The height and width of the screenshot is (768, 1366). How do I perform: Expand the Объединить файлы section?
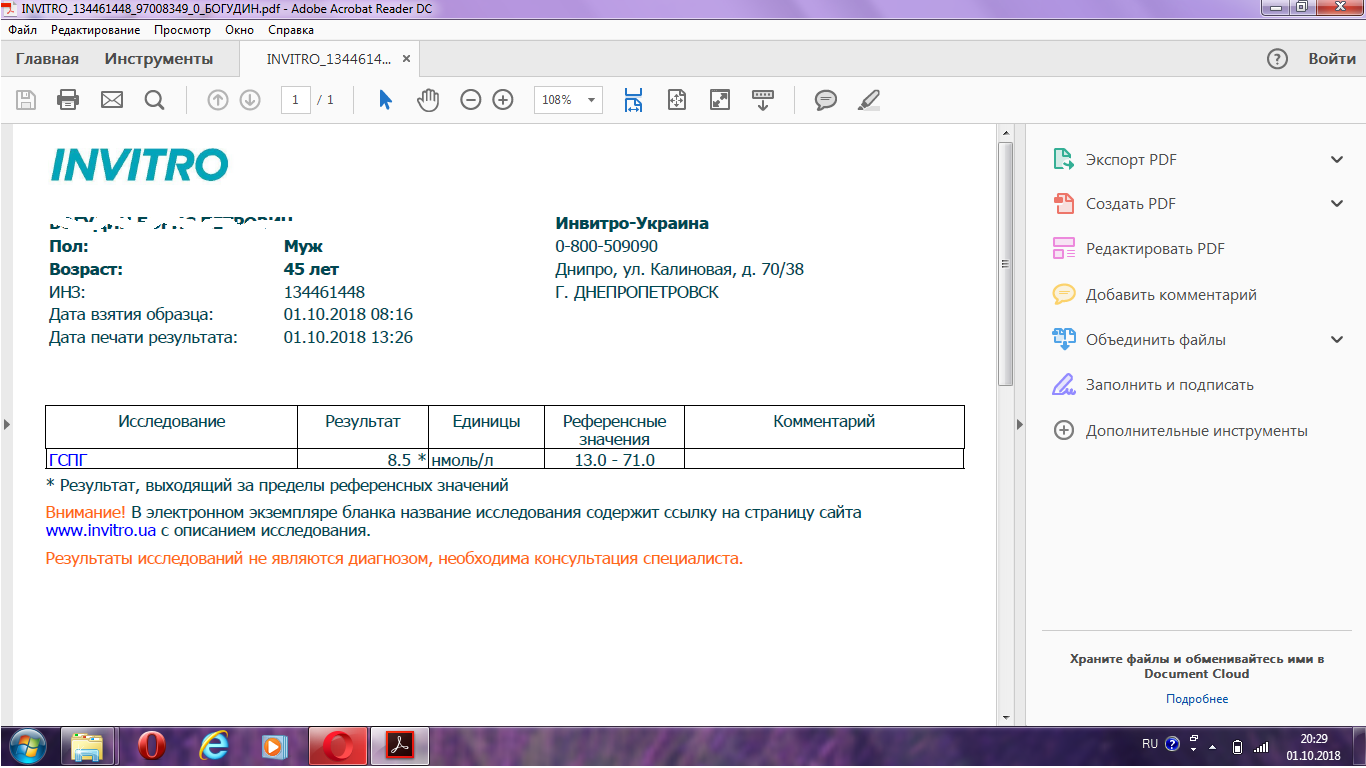point(1337,340)
